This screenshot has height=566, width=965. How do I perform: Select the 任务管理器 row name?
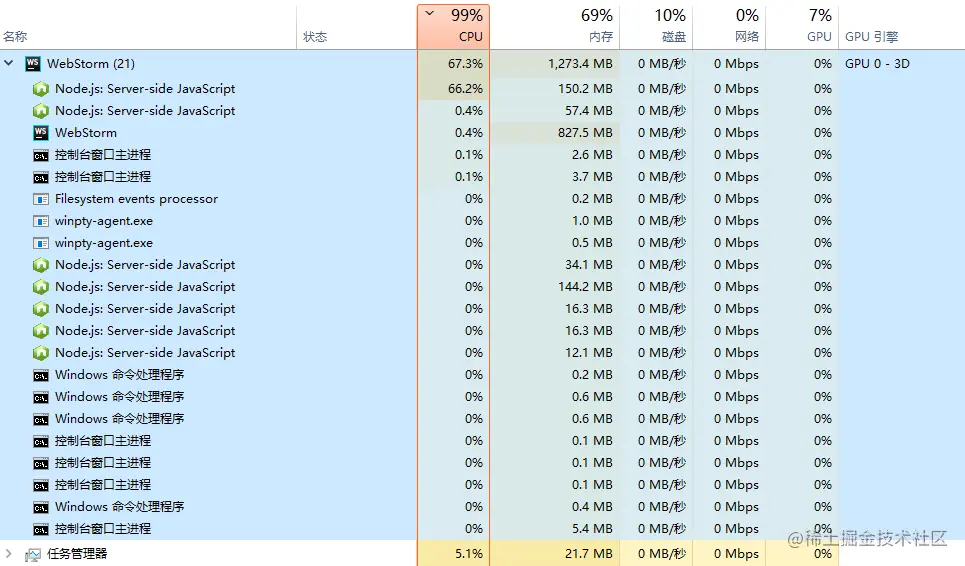click(77, 554)
